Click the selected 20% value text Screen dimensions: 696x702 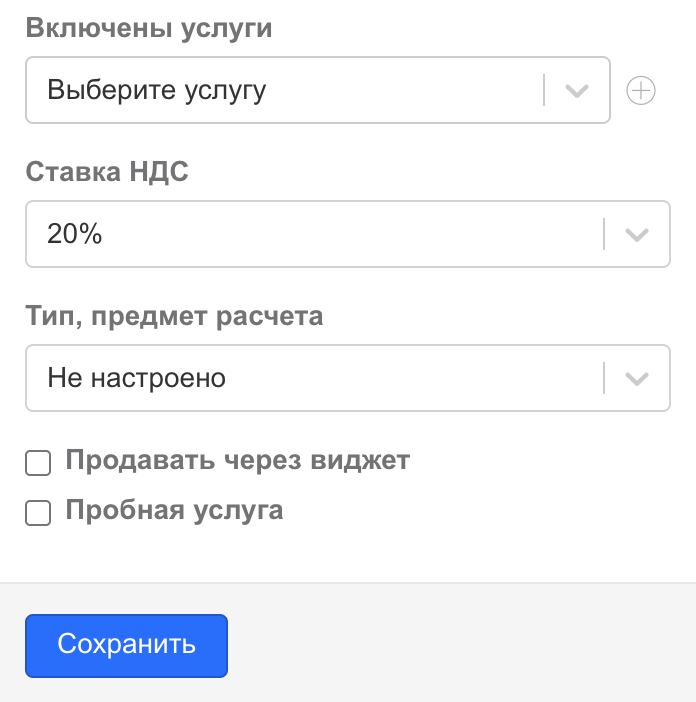[75, 235]
